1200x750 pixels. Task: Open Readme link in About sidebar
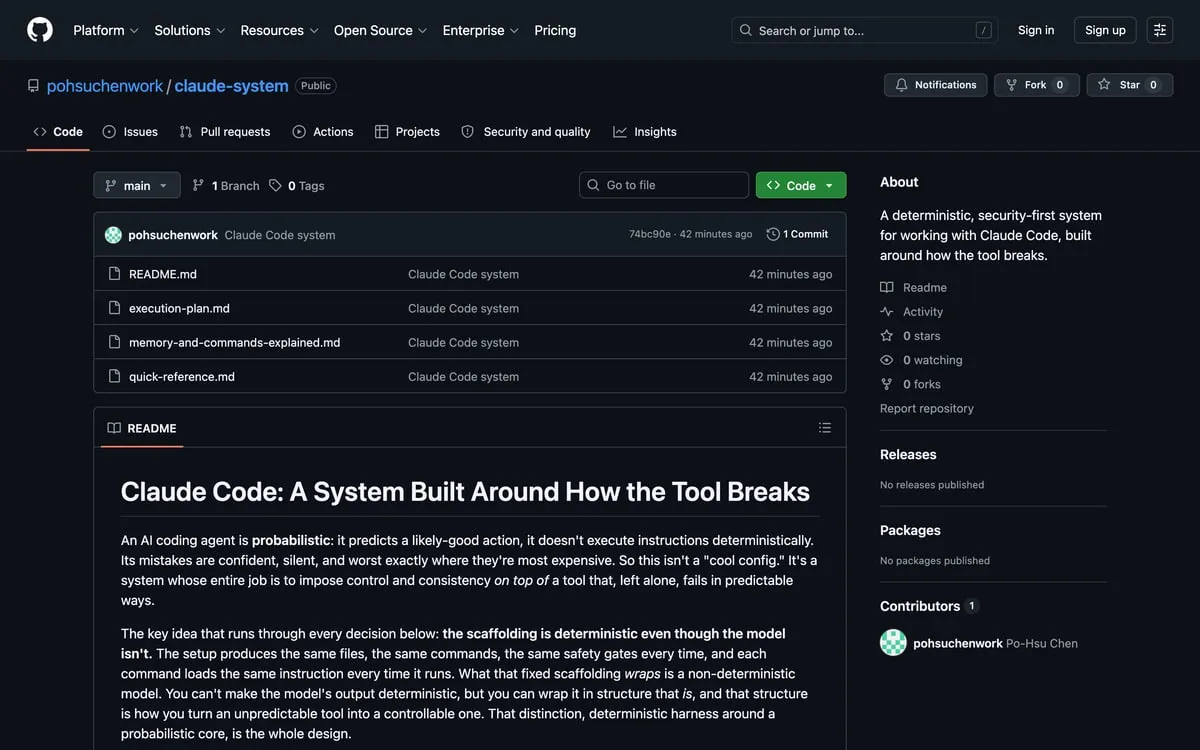[x=913, y=287]
